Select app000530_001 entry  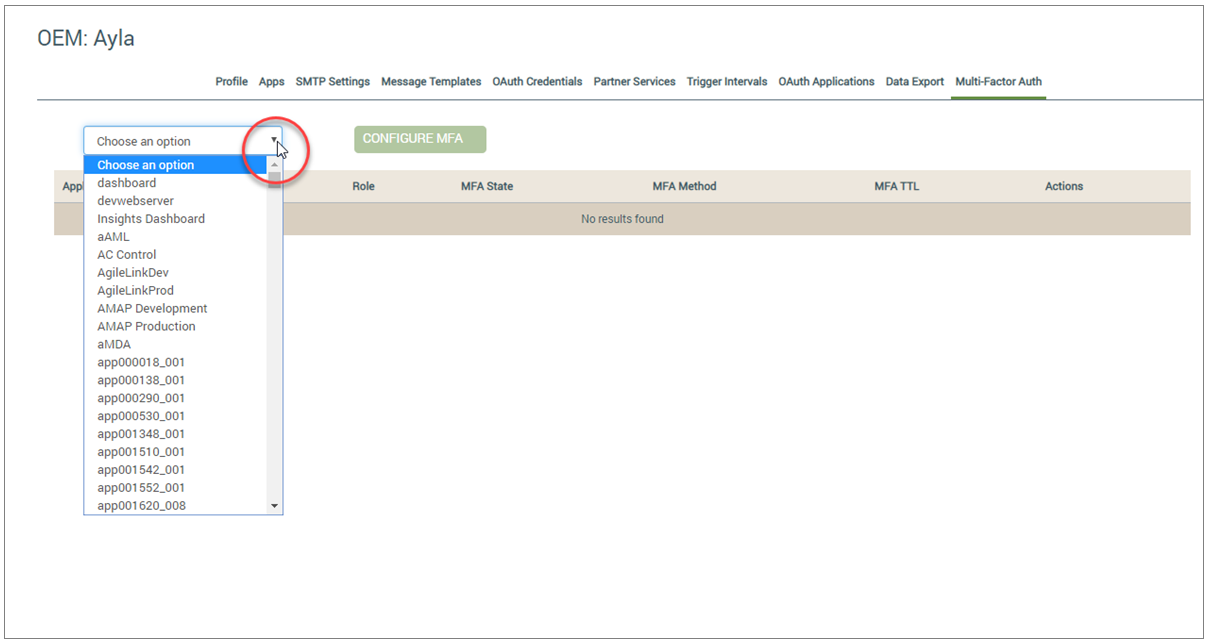(x=175, y=416)
